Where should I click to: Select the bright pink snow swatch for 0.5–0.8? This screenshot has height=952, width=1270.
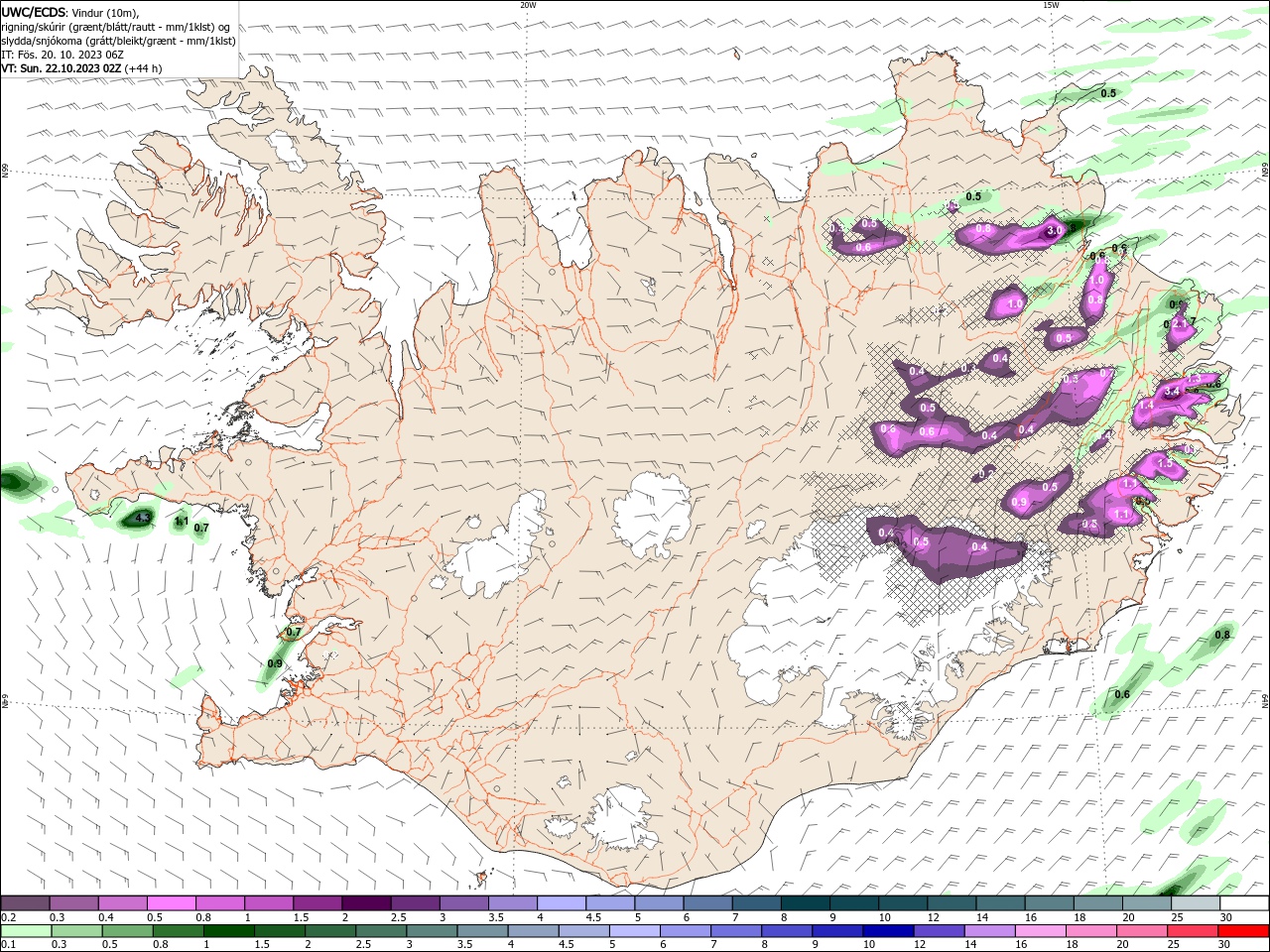pyautogui.click(x=171, y=903)
